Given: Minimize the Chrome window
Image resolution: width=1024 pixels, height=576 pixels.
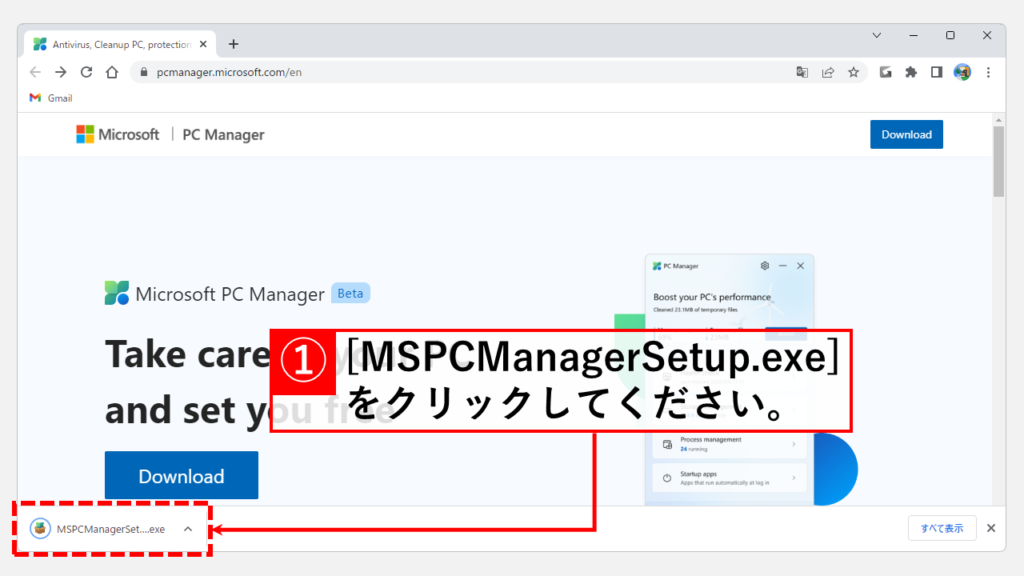Looking at the screenshot, I should 914,35.
